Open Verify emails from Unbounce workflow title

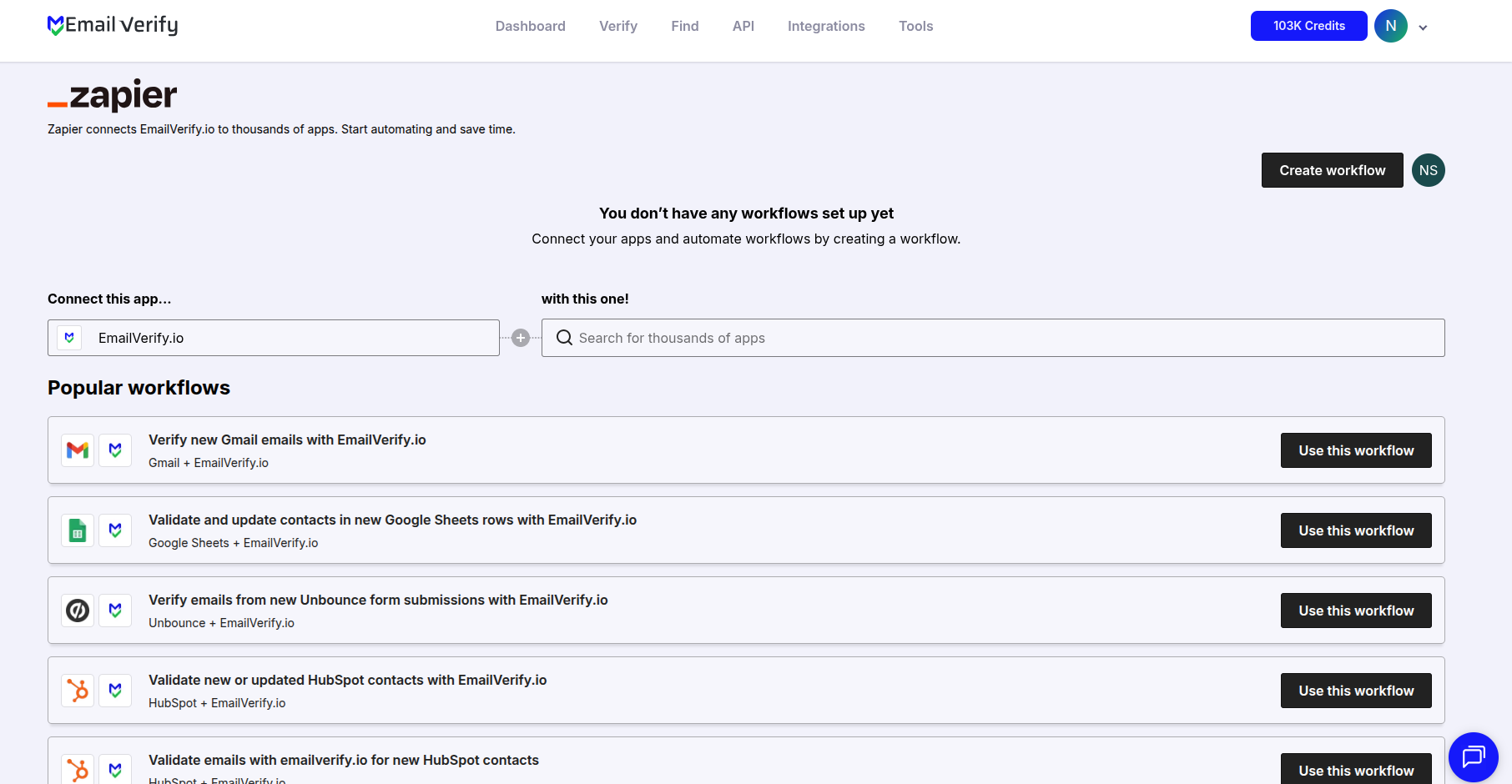click(x=378, y=600)
